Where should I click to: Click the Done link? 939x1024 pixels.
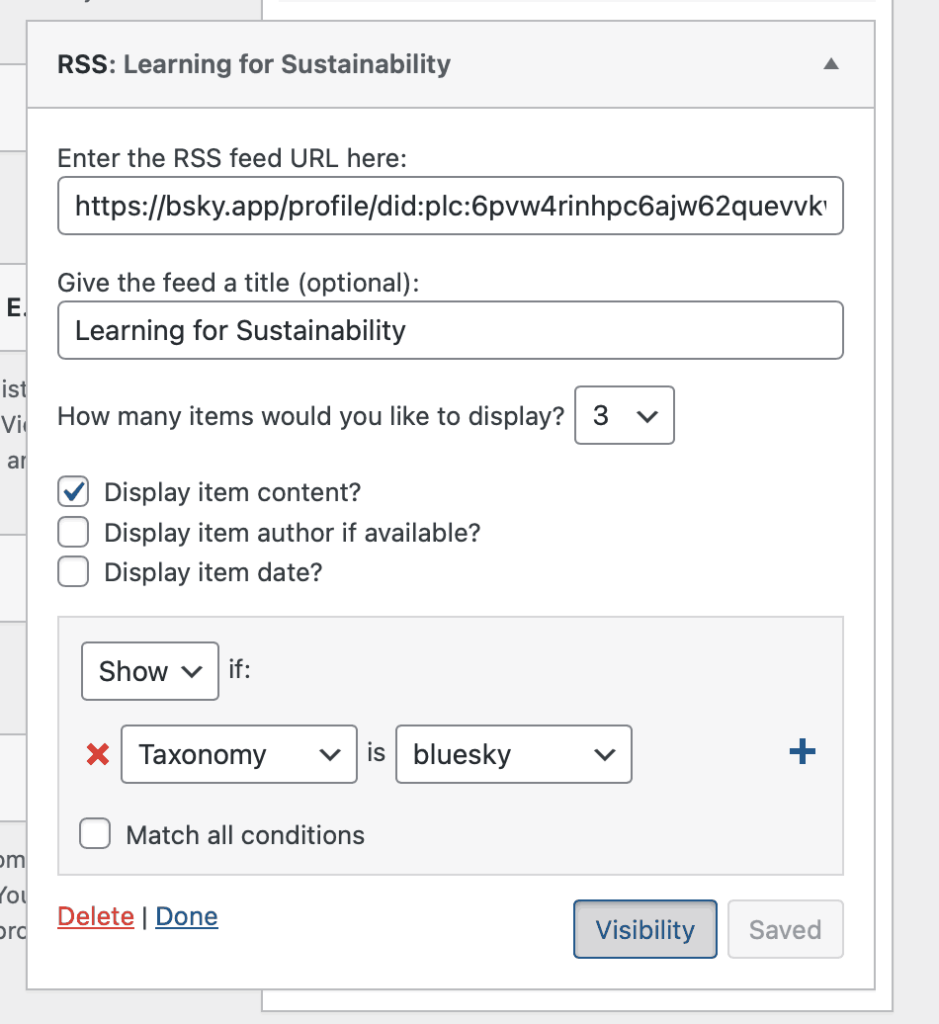(x=187, y=917)
